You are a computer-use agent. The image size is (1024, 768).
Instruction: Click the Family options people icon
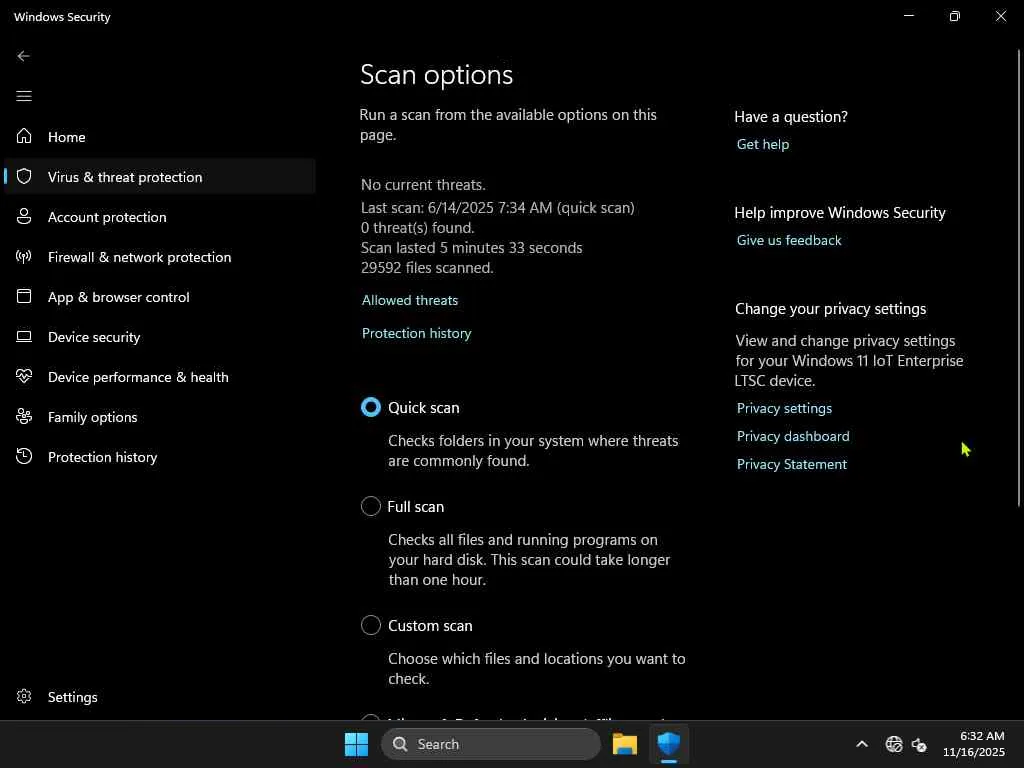[x=24, y=416]
